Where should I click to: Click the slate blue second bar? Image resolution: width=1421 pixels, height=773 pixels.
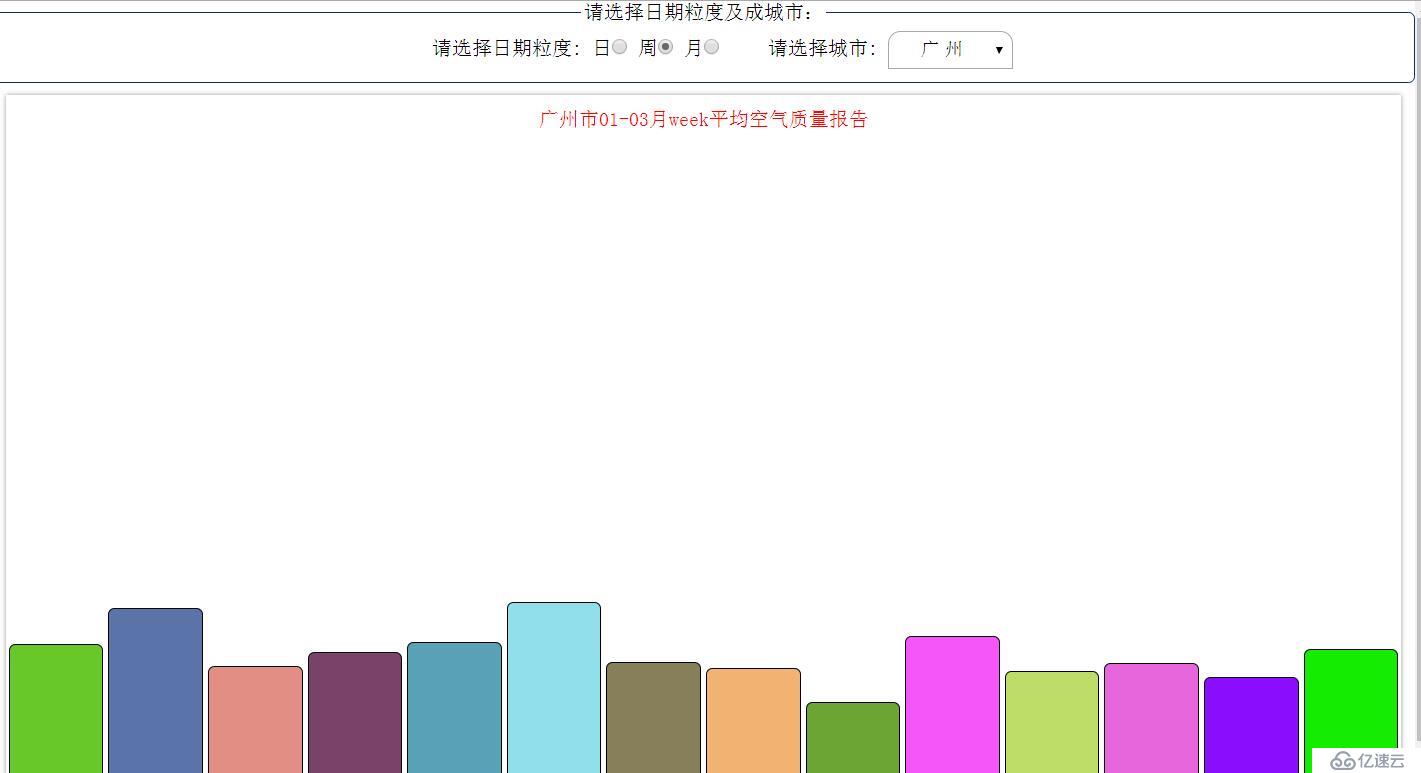[x=155, y=690]
